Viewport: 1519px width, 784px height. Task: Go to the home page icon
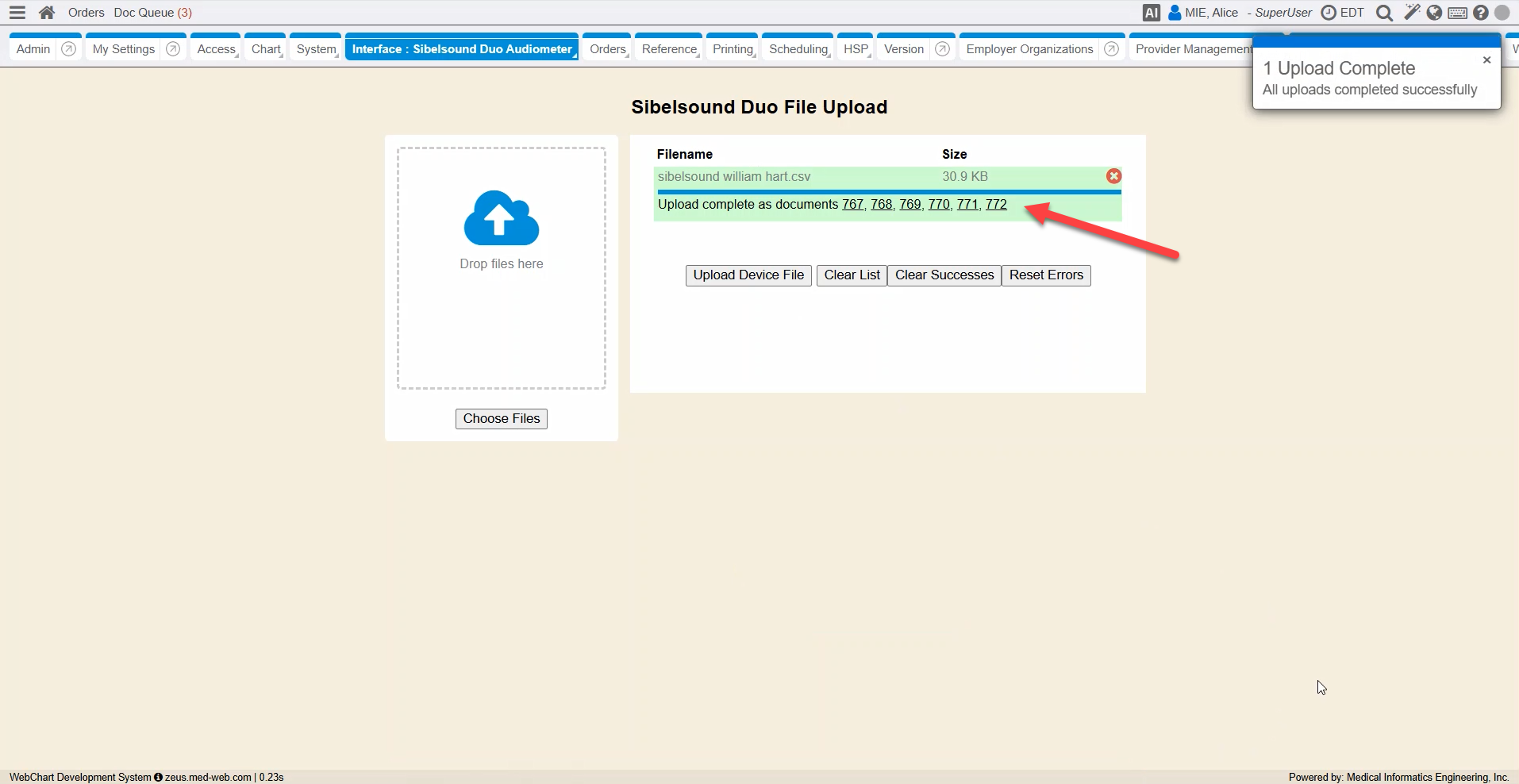click(x=47, y=13)
